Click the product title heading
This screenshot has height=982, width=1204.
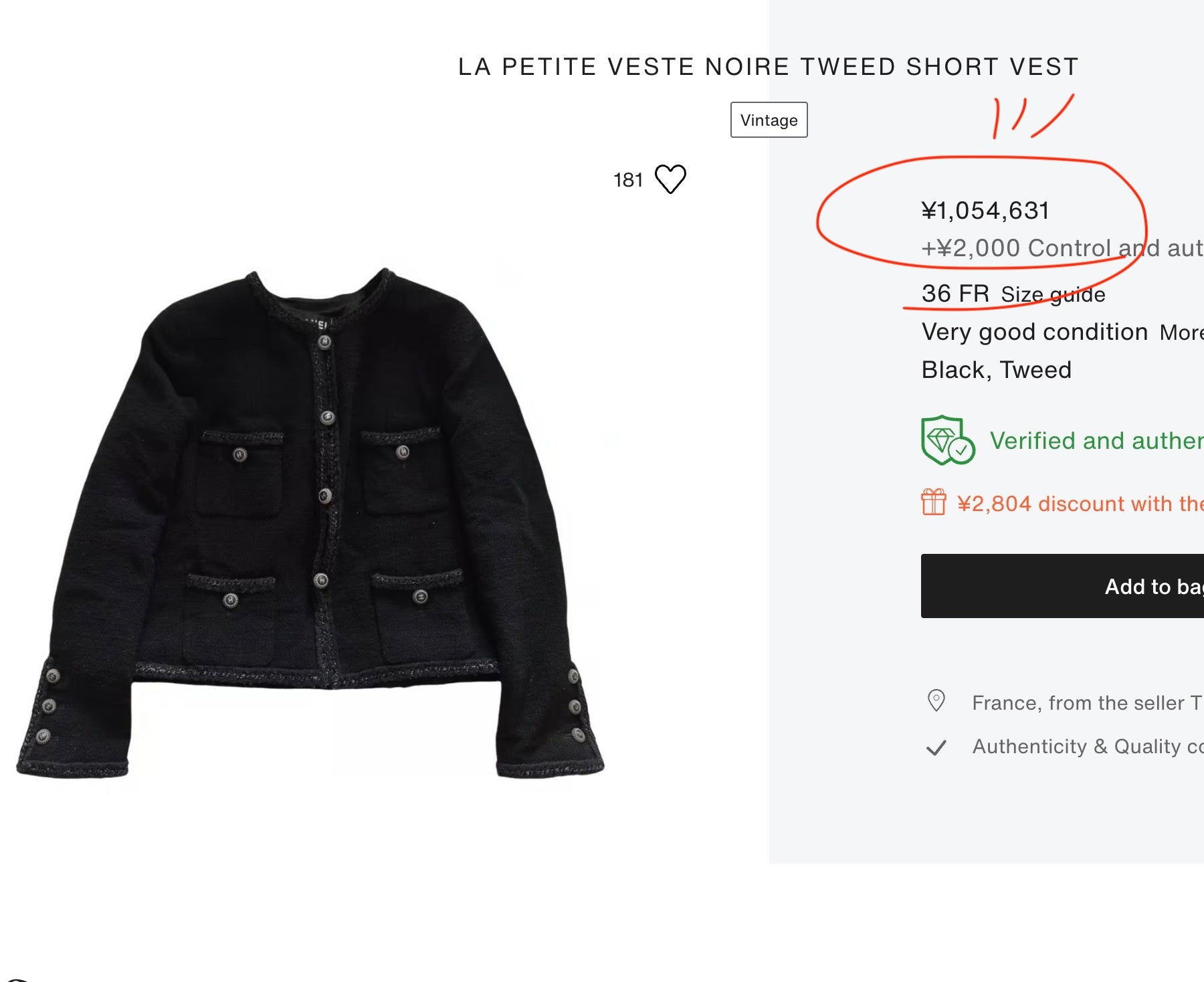pos(769,67)
